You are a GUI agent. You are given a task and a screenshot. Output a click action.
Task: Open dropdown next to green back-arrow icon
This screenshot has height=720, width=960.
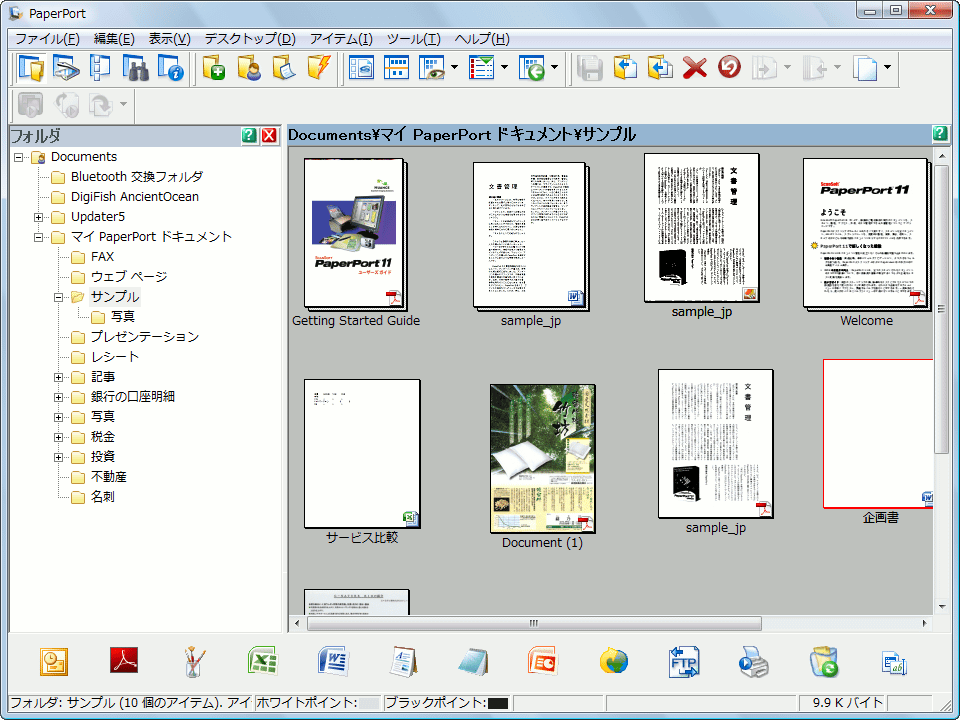point(555,67)
